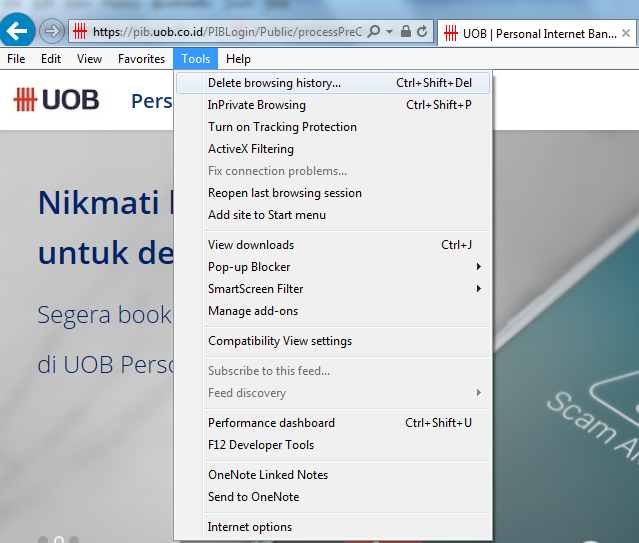Open Internet options
The width and height of the screenshot is (639, 543).
[x=250, y=527]
